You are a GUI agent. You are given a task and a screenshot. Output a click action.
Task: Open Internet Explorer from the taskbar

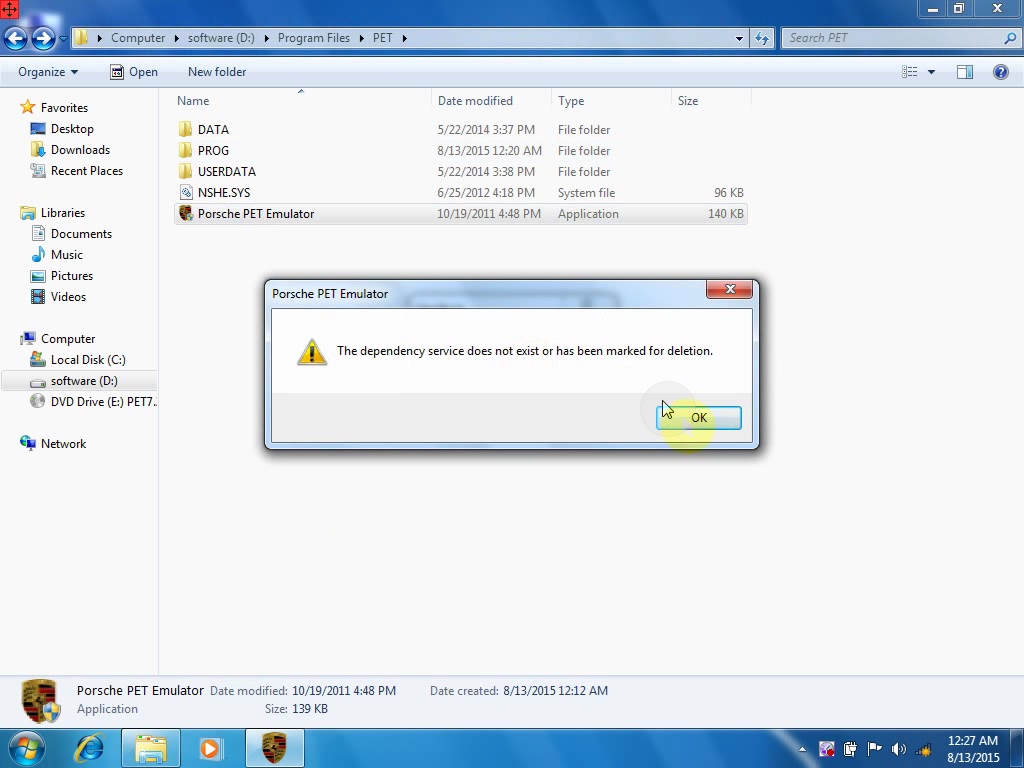[90, 748]
